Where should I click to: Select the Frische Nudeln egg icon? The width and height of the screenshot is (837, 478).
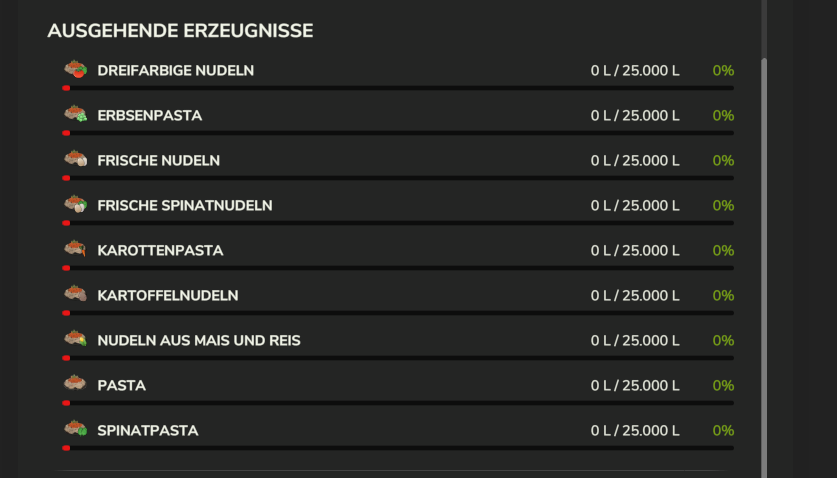(75, 159)
